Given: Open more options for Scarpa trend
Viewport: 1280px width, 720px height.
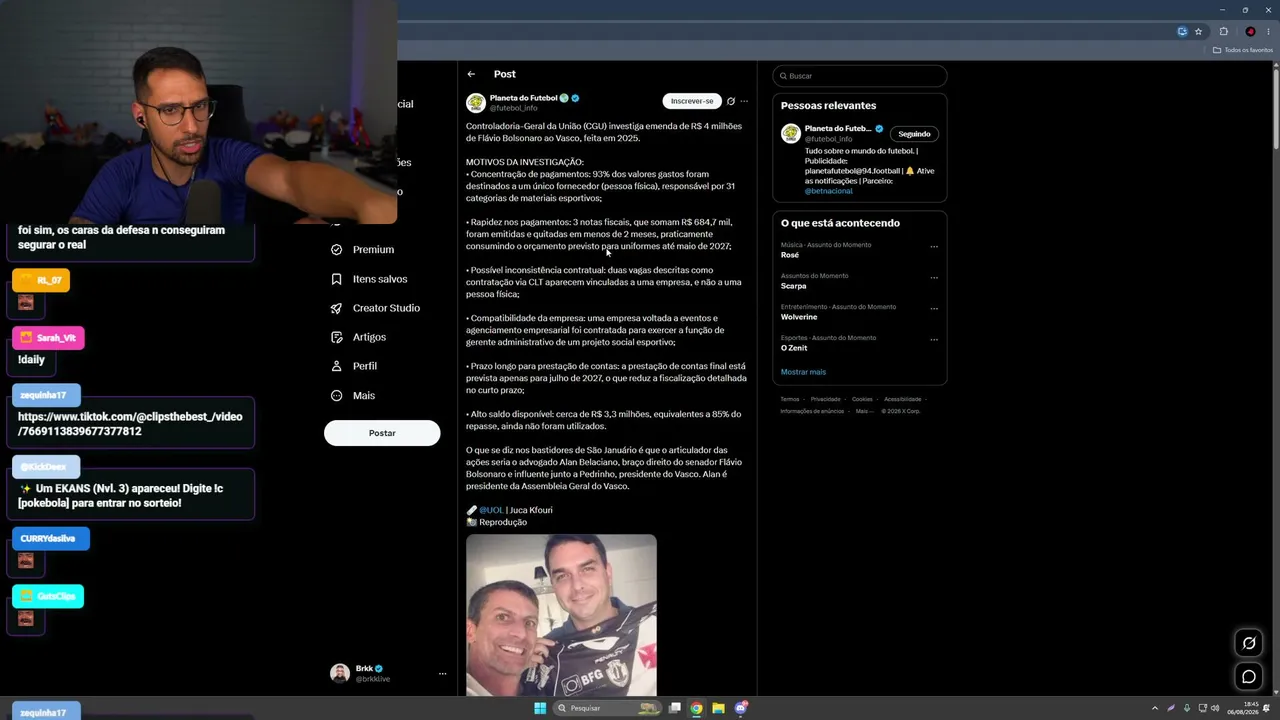Looking at the screenshot, I should pyautogui.click(x=934, y=277).
